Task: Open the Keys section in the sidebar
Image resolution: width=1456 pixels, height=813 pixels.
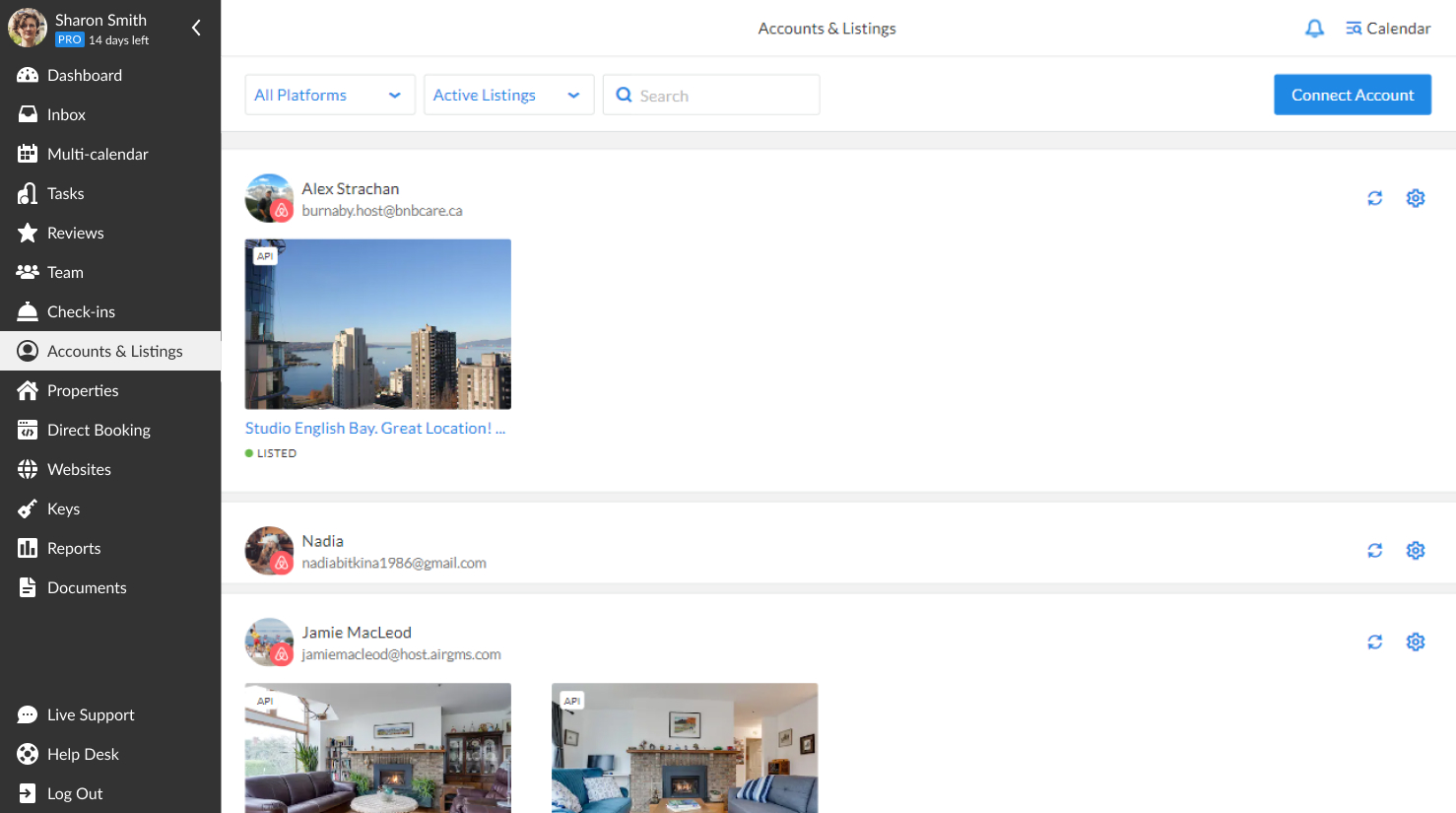Action: tap(62, 508)
